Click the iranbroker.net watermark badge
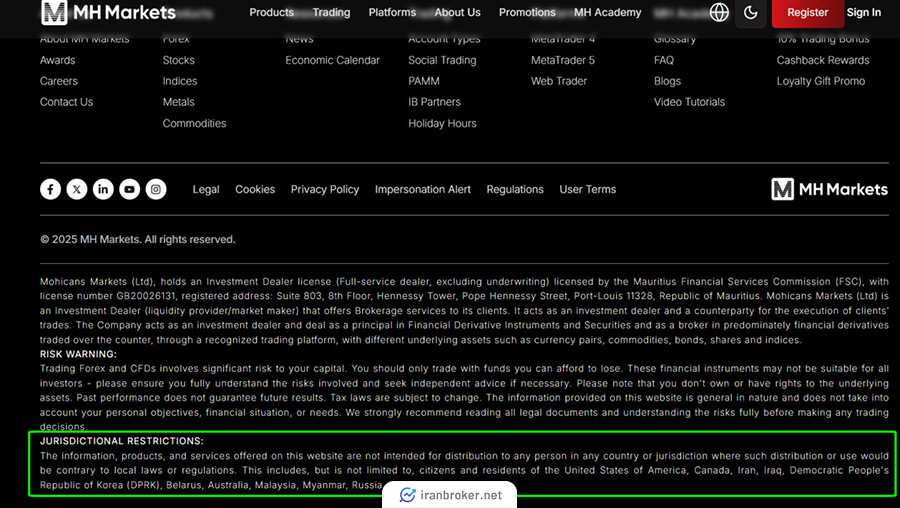This screenshot has width=900, height=508. pos(450,495)
